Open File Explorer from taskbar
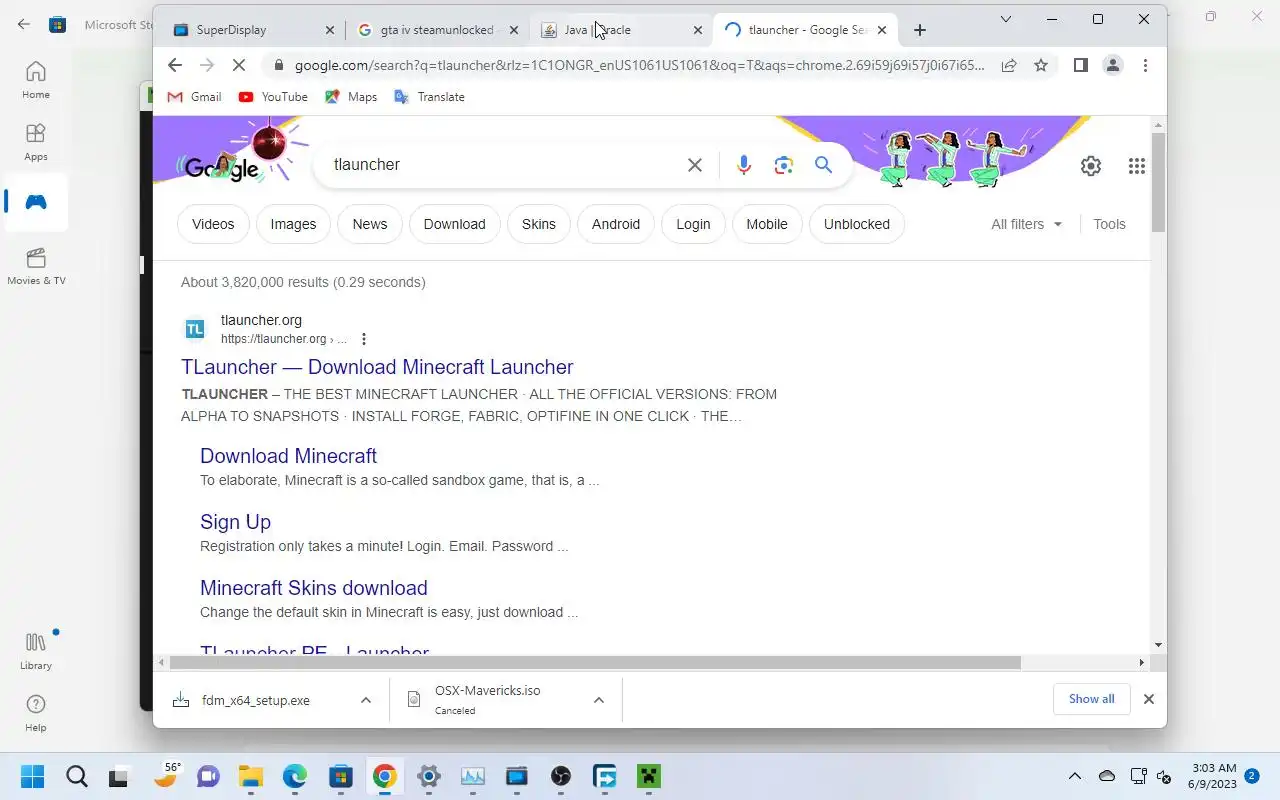 [x=250, y=777]
